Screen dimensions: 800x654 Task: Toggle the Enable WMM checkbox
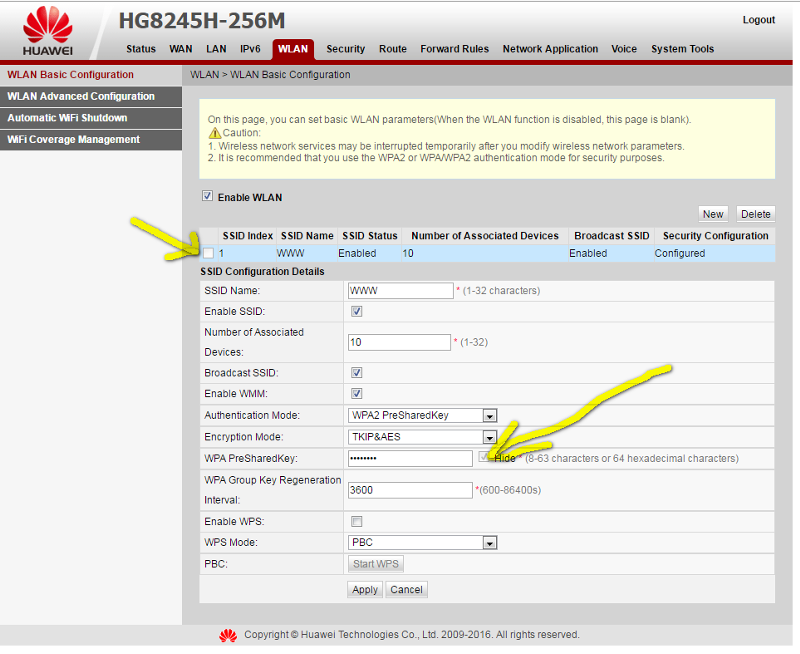coord(357,393)
